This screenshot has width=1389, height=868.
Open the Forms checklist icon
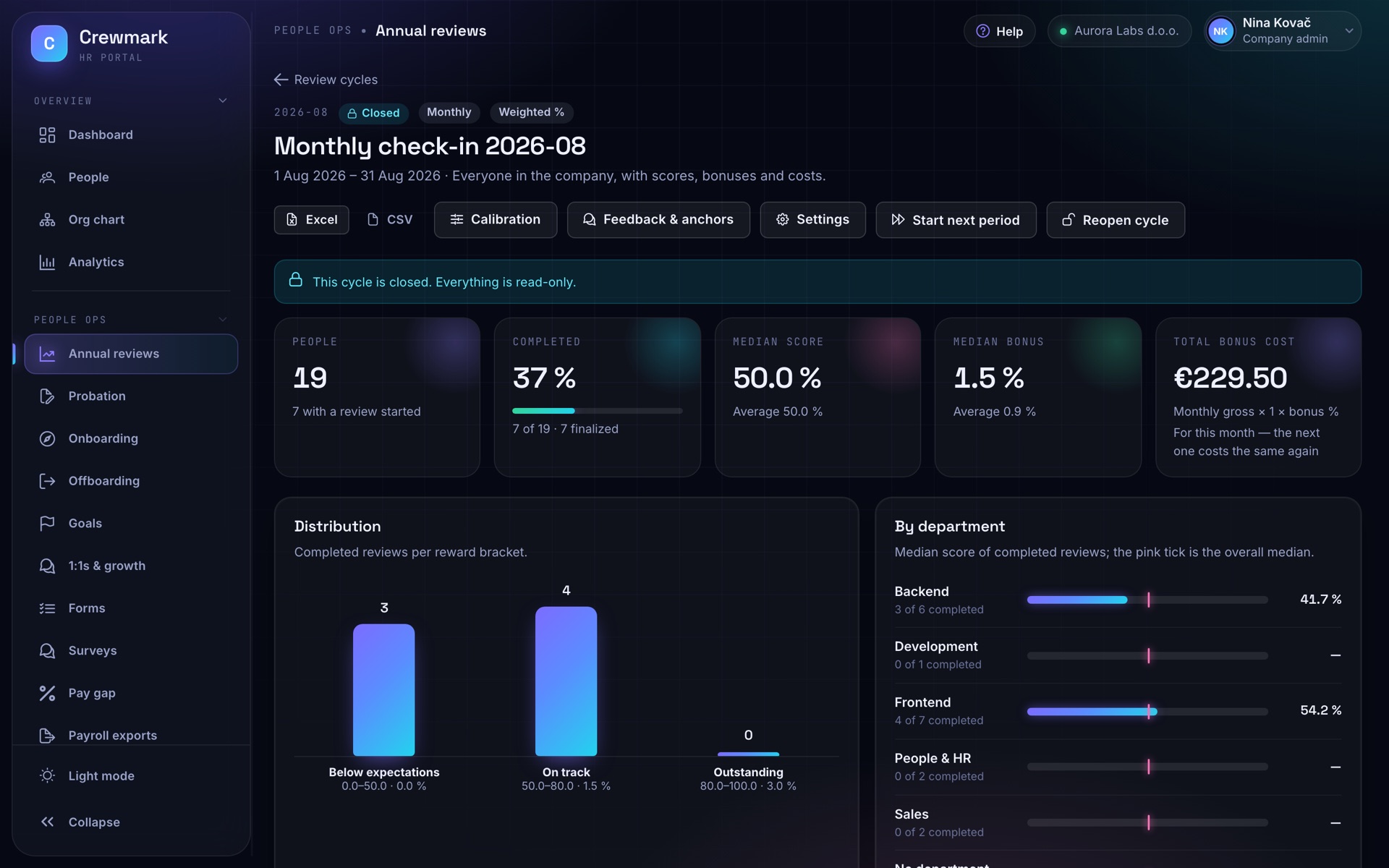[x=47, y=608]
